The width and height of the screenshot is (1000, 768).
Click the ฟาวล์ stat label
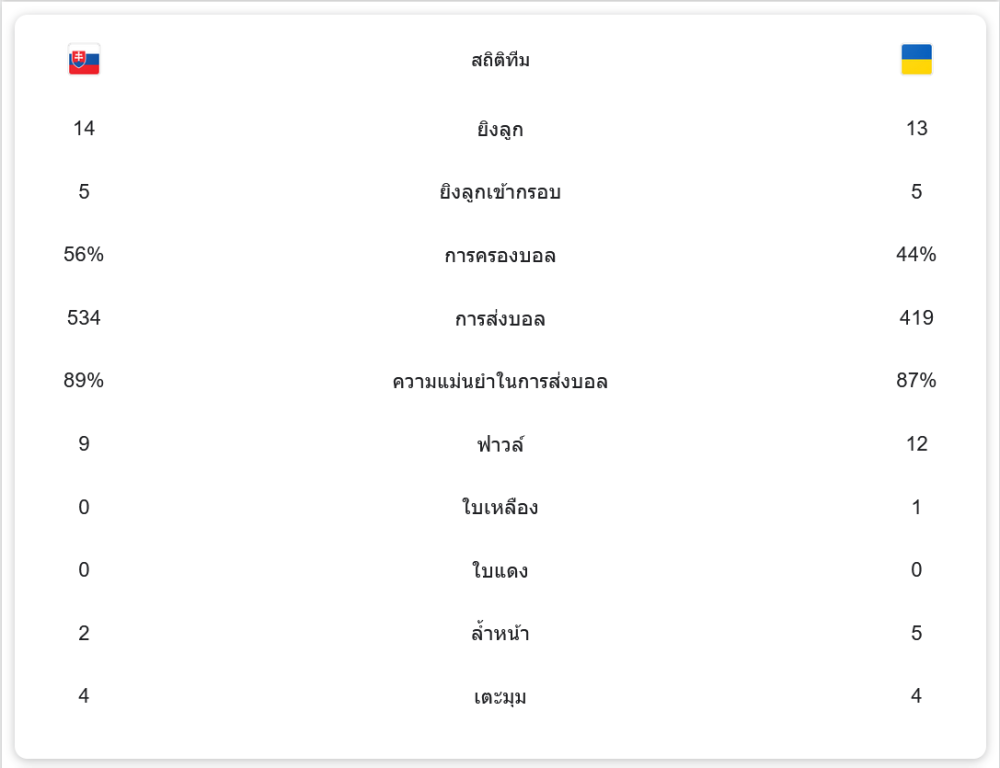(x=500, y=445)
